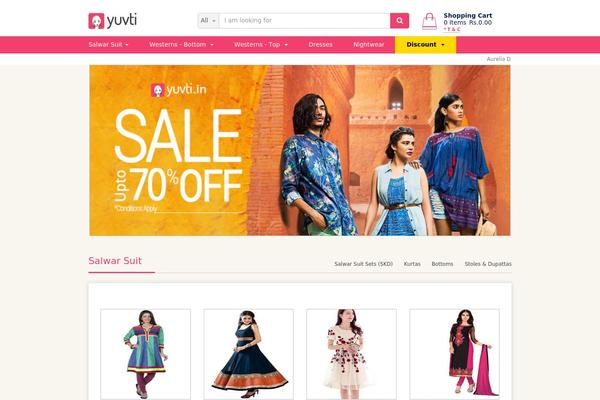Expand the Salwar Suit menu

point(108,45)
